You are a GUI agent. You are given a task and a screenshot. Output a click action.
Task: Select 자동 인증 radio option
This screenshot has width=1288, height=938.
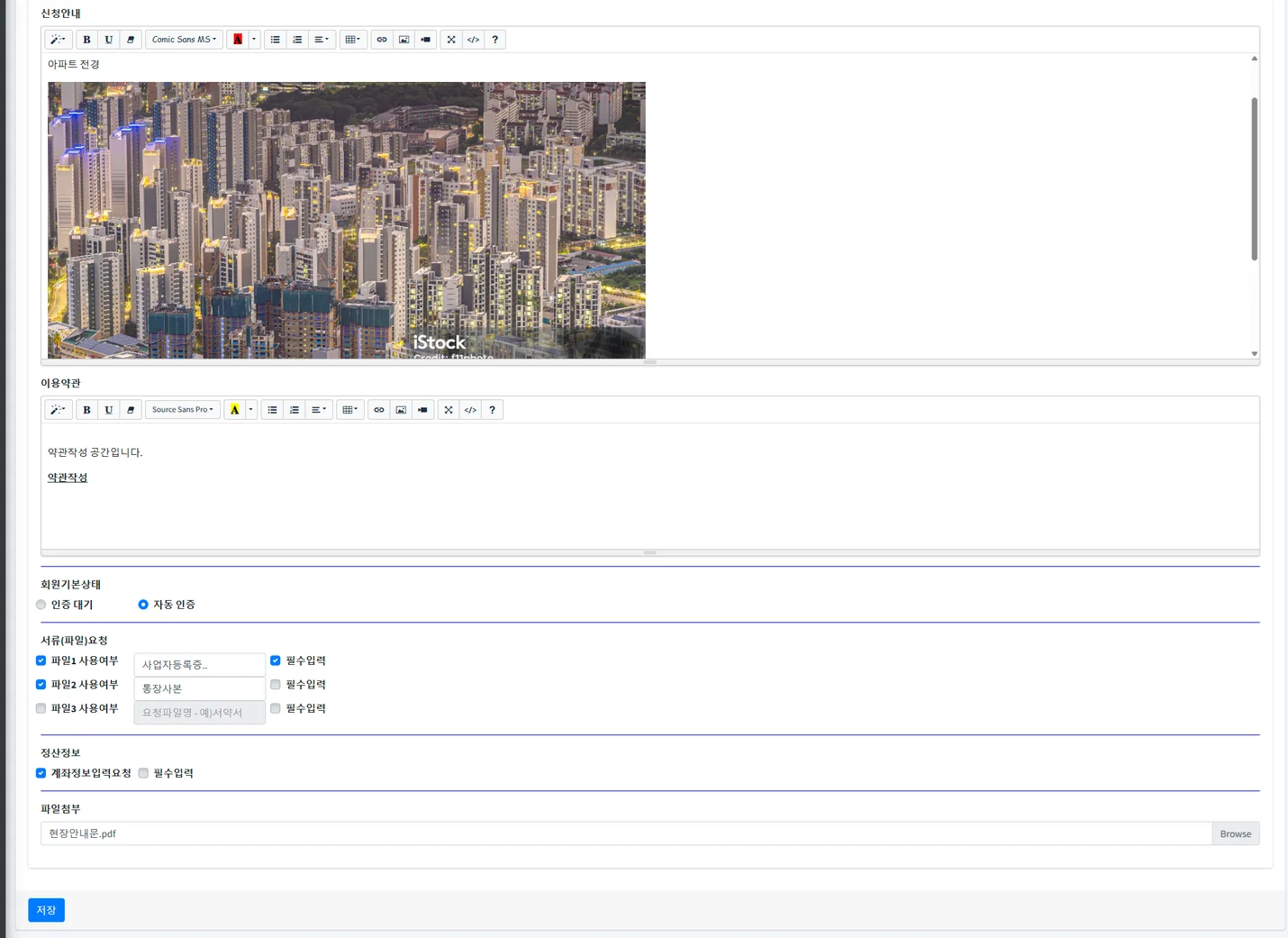pyautogui.click(x=143, y=605)
